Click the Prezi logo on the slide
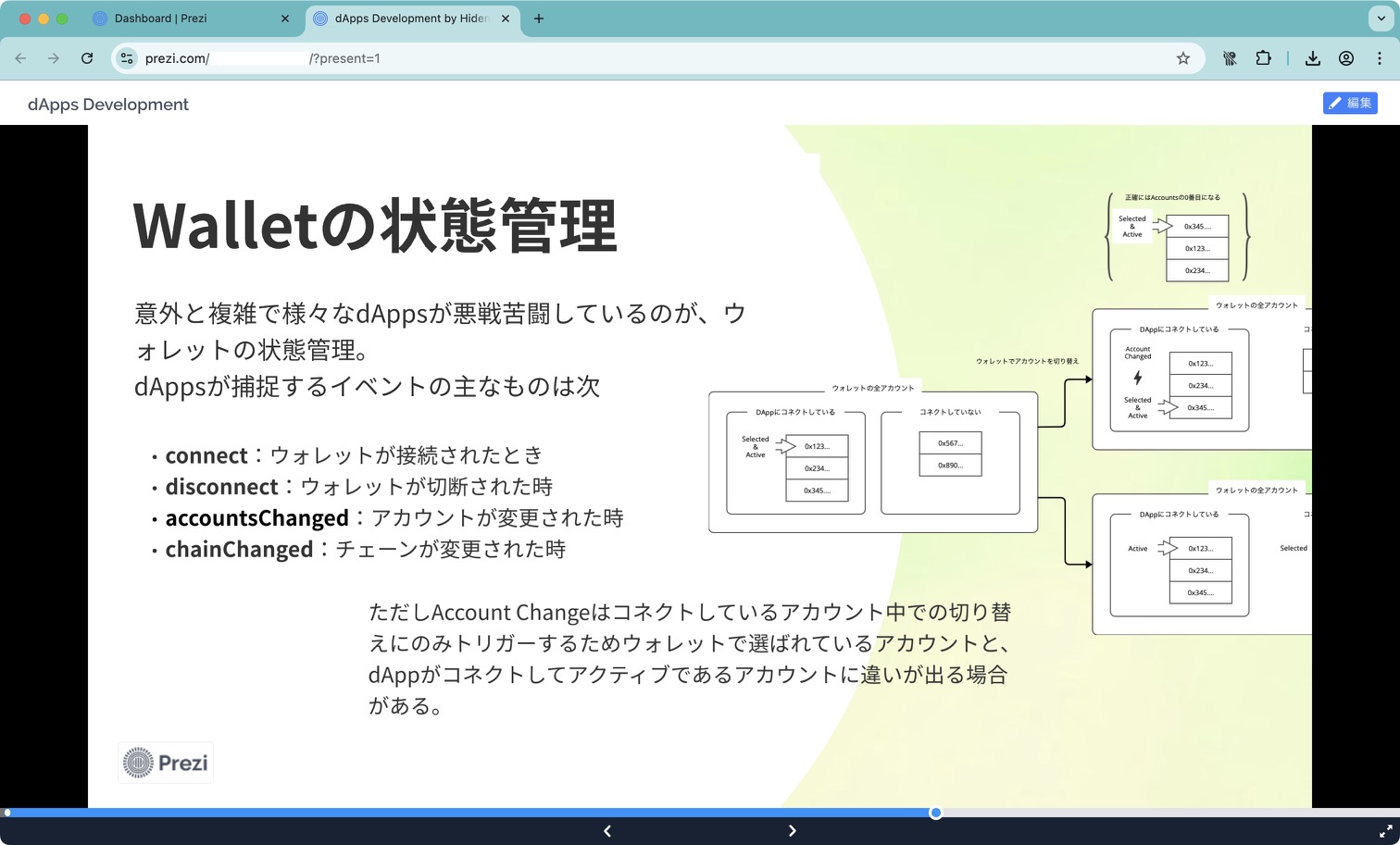The height and width of the screenshot is (845, 1400). [165, 762]
